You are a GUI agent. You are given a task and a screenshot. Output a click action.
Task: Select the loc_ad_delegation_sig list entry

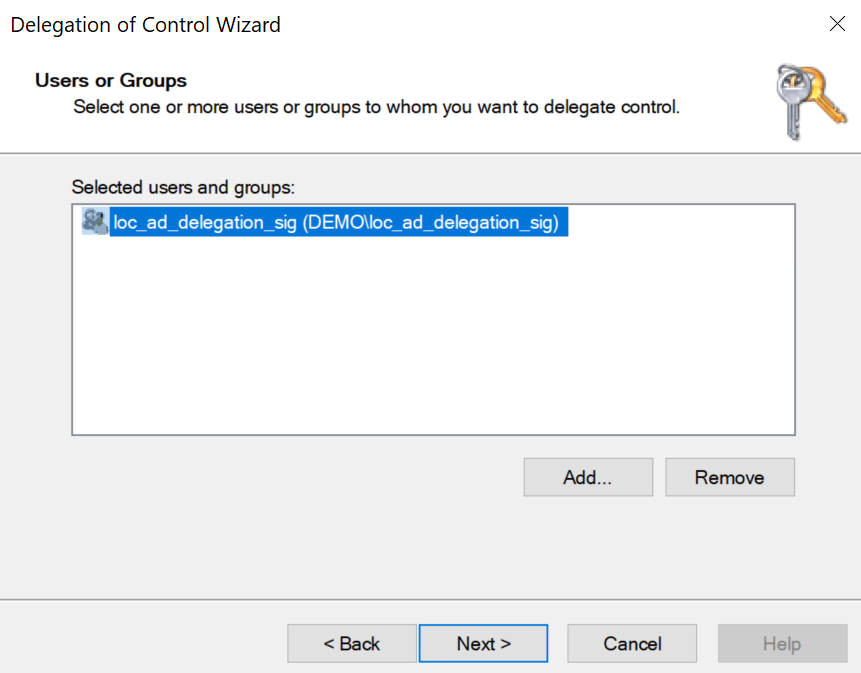325,222
